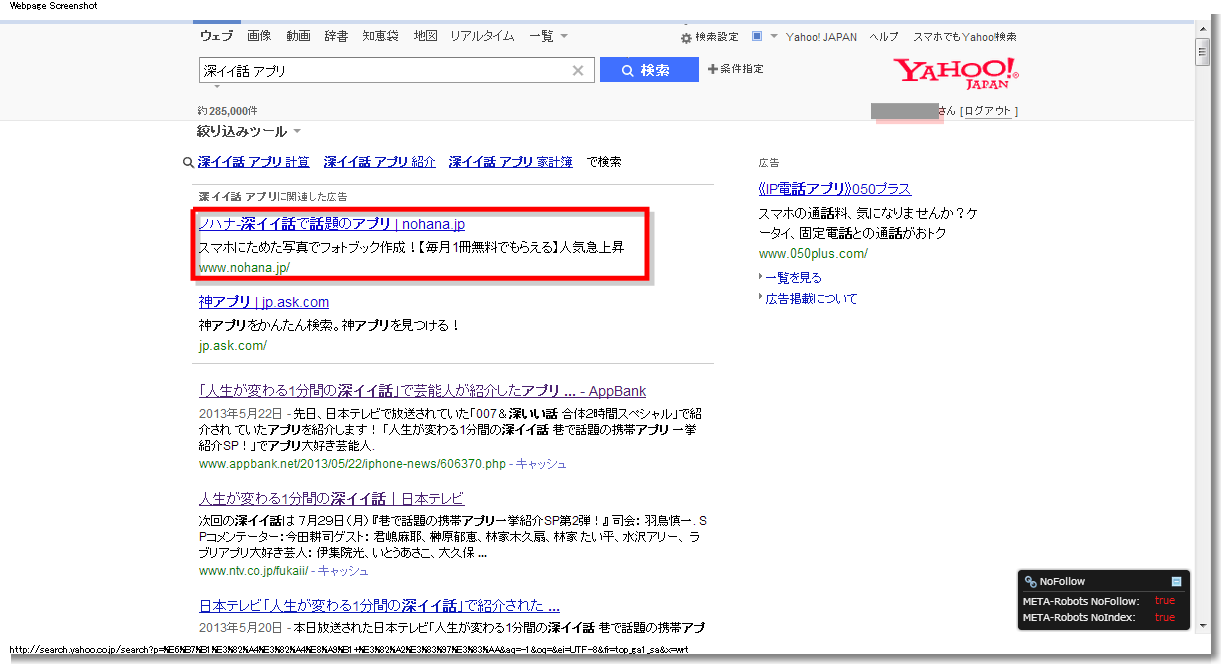1221x664 pixels.
Task: Open cached copy of appbank.net result
Action: point(541,464)
